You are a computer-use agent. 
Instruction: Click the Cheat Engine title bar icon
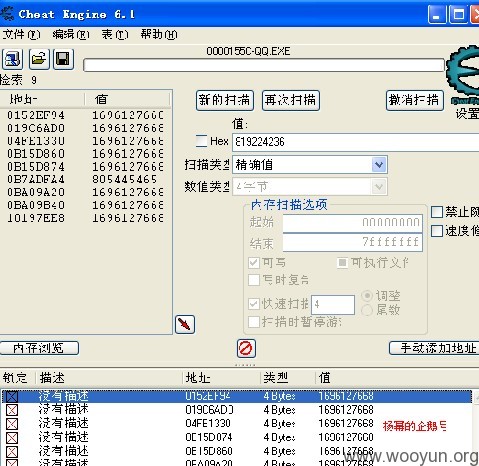[x=7, y=13]
